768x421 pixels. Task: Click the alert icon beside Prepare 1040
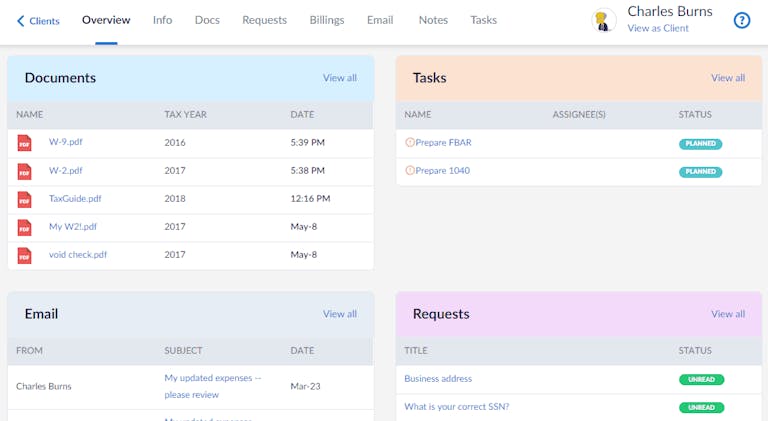pyautogui.click(x=409, y=171)
